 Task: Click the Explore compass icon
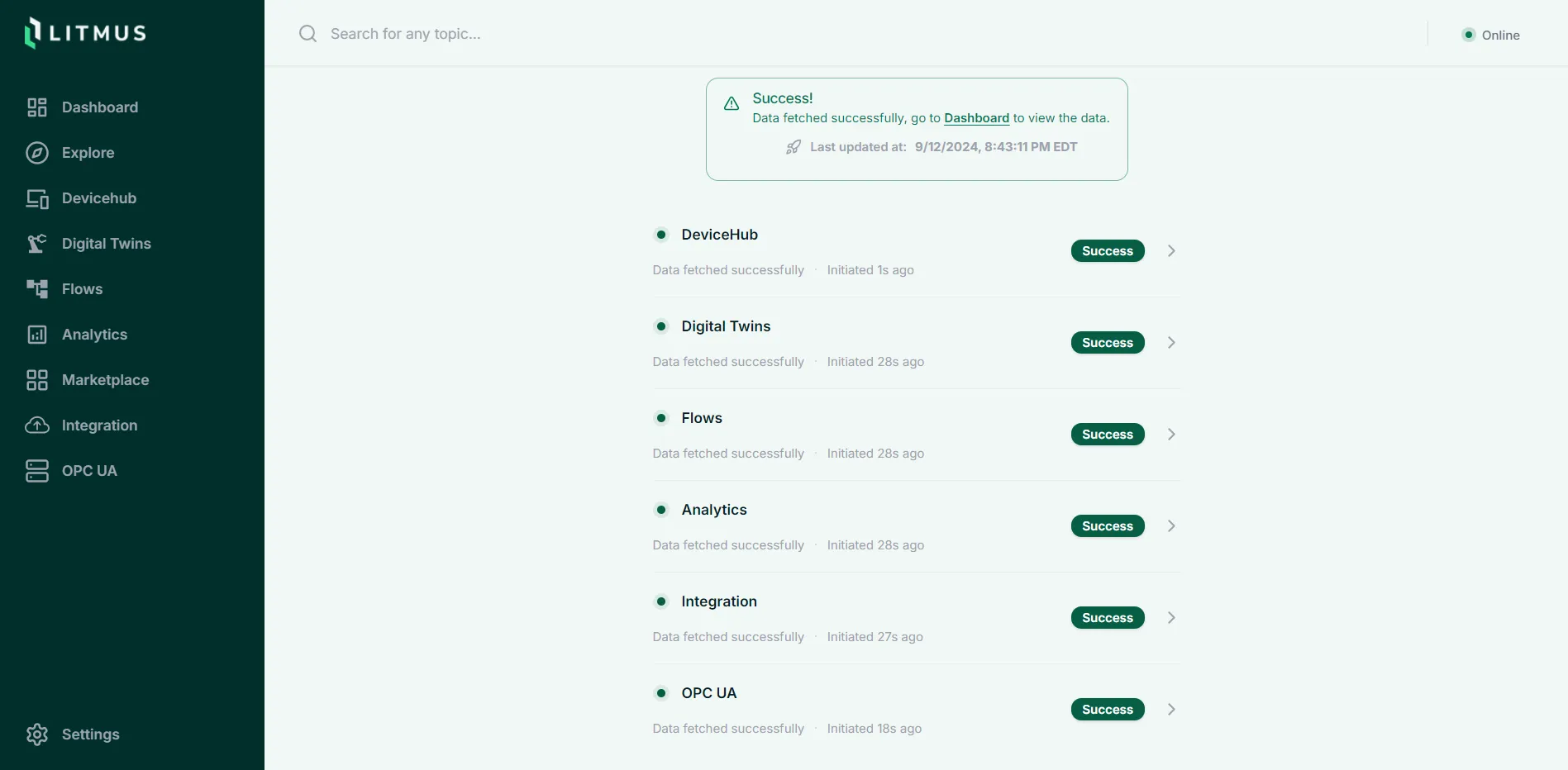pyautogui.click(x=37, y=153)
